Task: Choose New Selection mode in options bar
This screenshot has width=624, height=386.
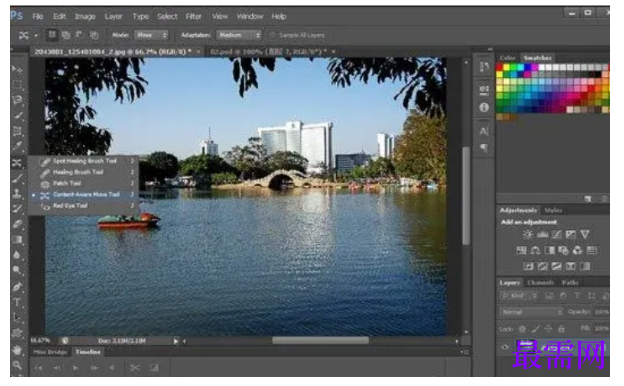Action: [52, 35]
